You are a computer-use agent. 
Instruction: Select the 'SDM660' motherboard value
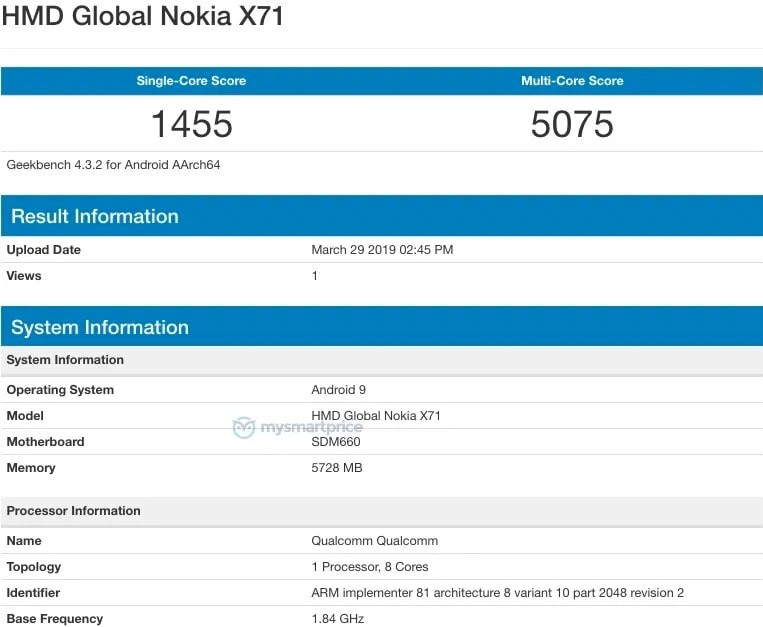336,442
